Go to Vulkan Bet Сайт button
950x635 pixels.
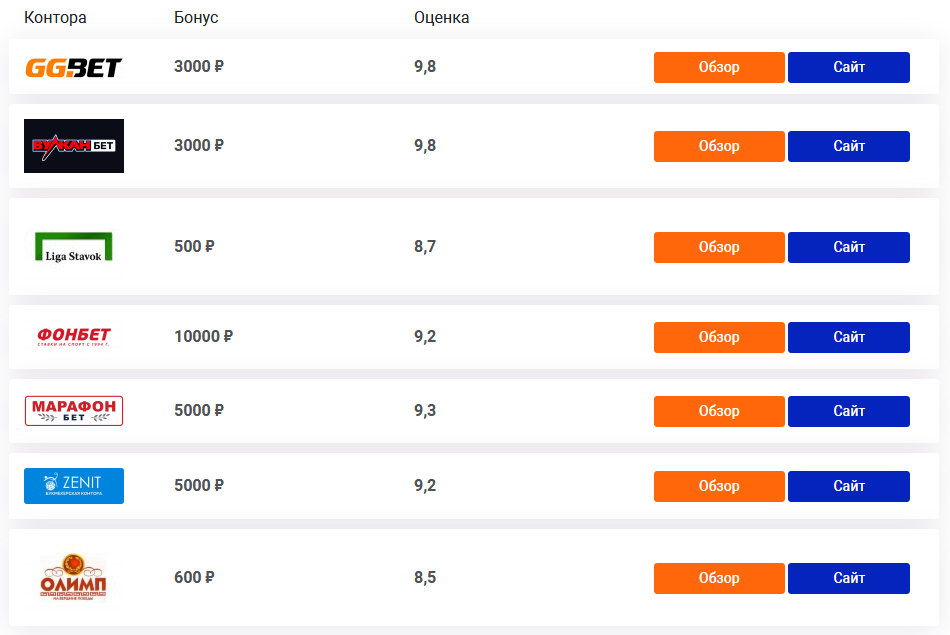coord(849,147)
